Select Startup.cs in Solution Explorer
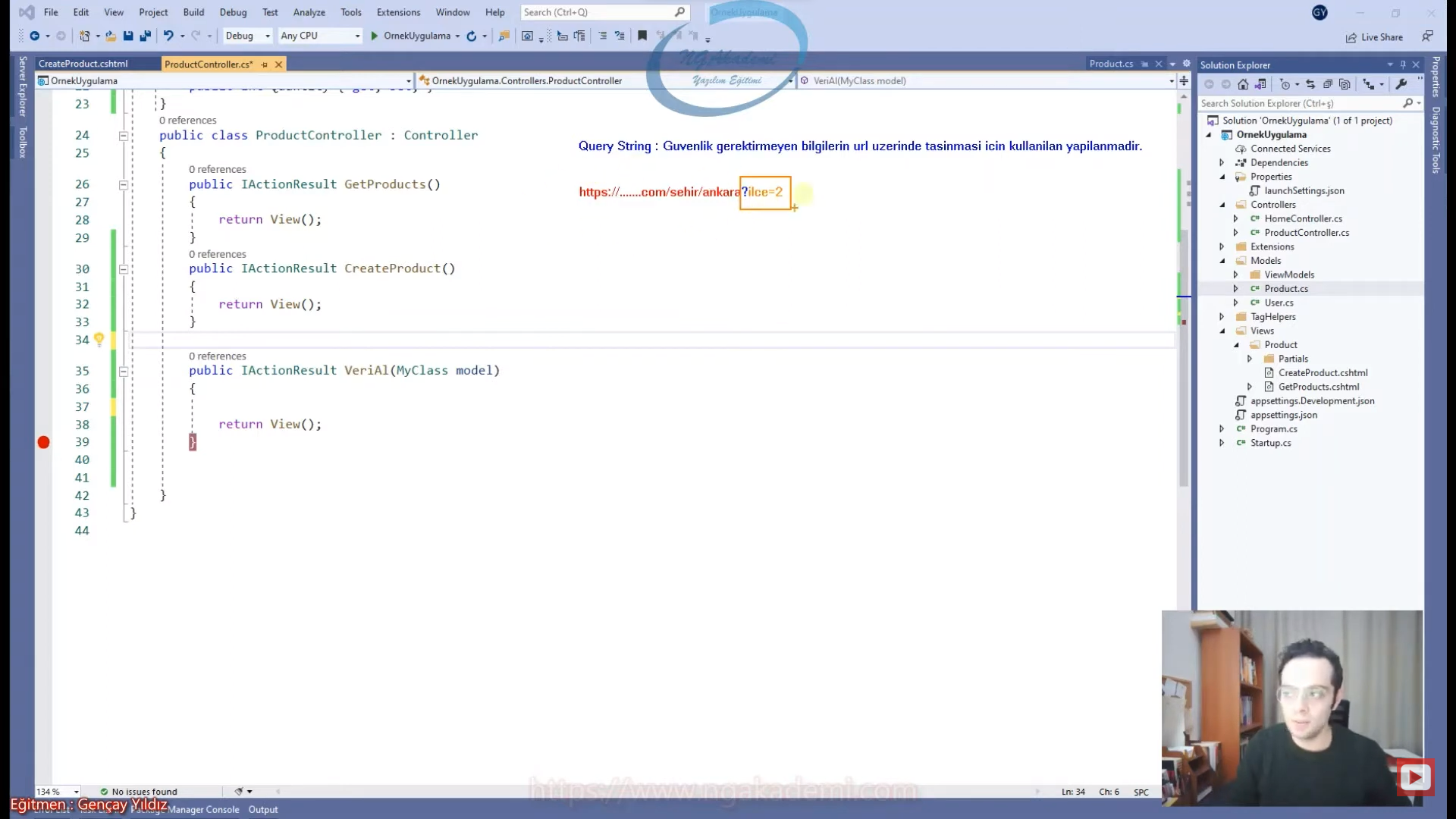This screenshot has height=819, width=1456. (x=1270, y=444)
